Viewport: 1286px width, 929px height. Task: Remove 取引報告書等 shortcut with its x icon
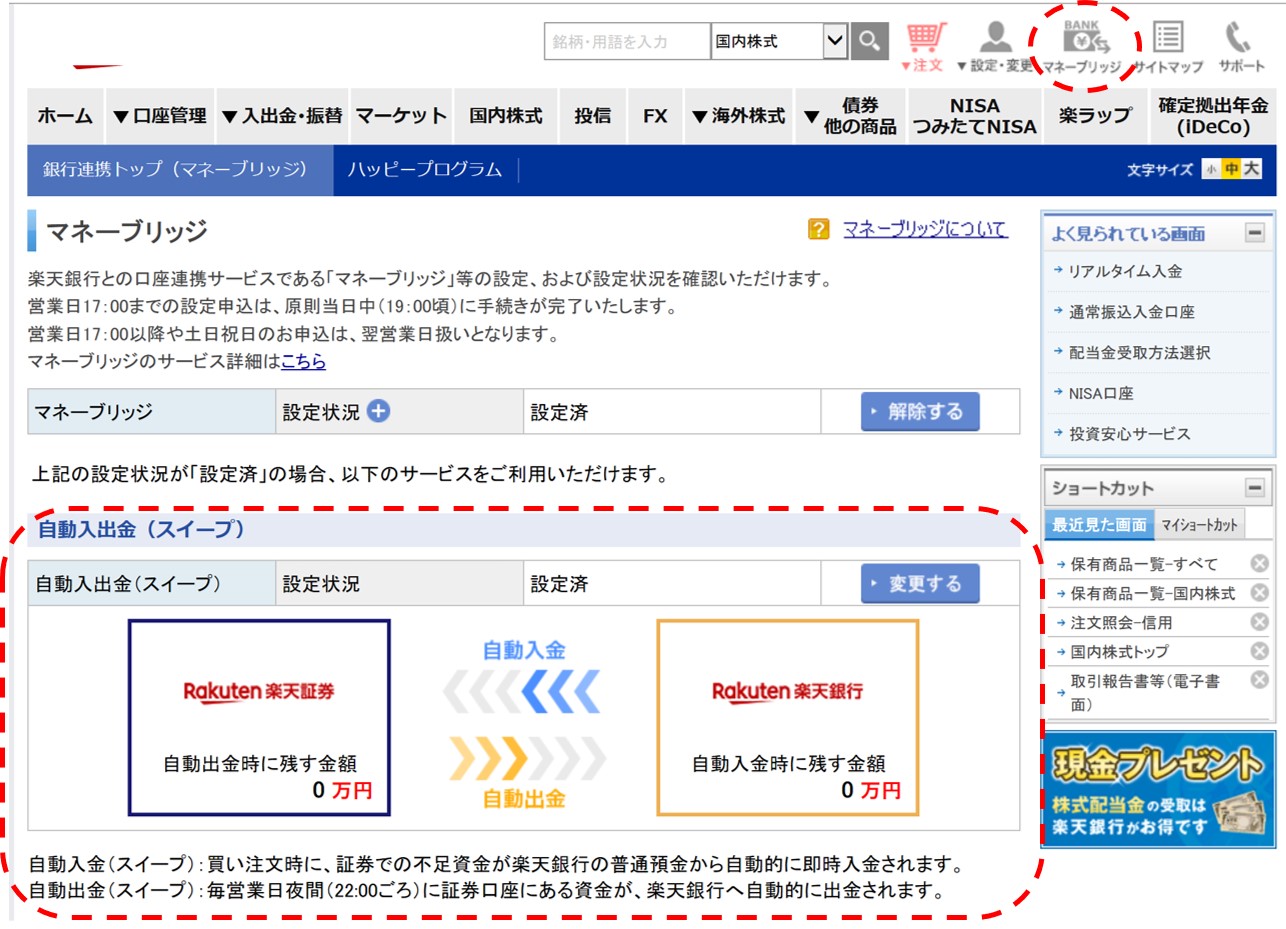tap(1260, 680)
